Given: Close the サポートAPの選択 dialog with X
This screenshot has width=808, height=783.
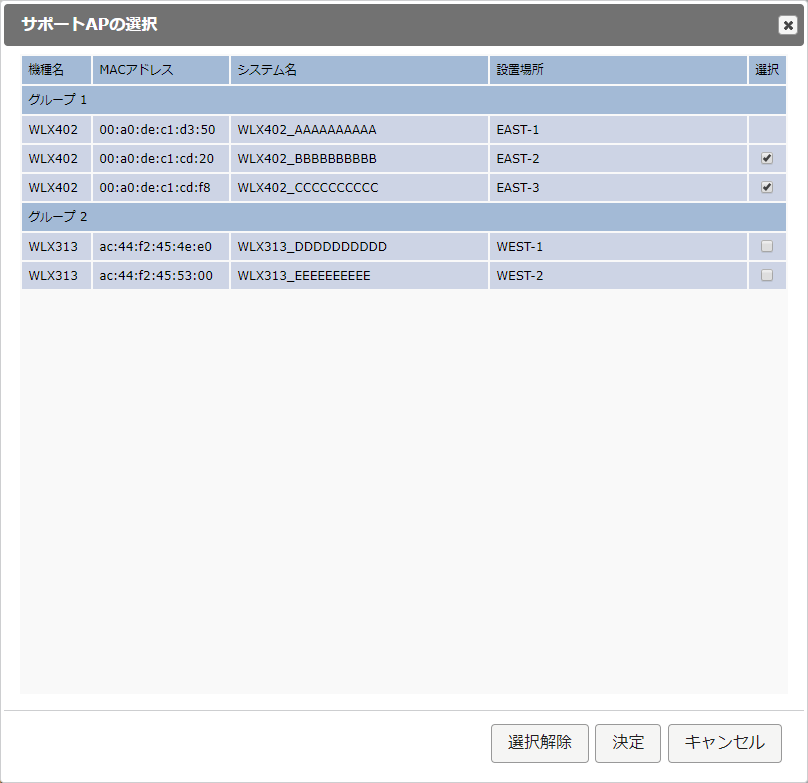Looking at the screenshot, I should point(787,26).
